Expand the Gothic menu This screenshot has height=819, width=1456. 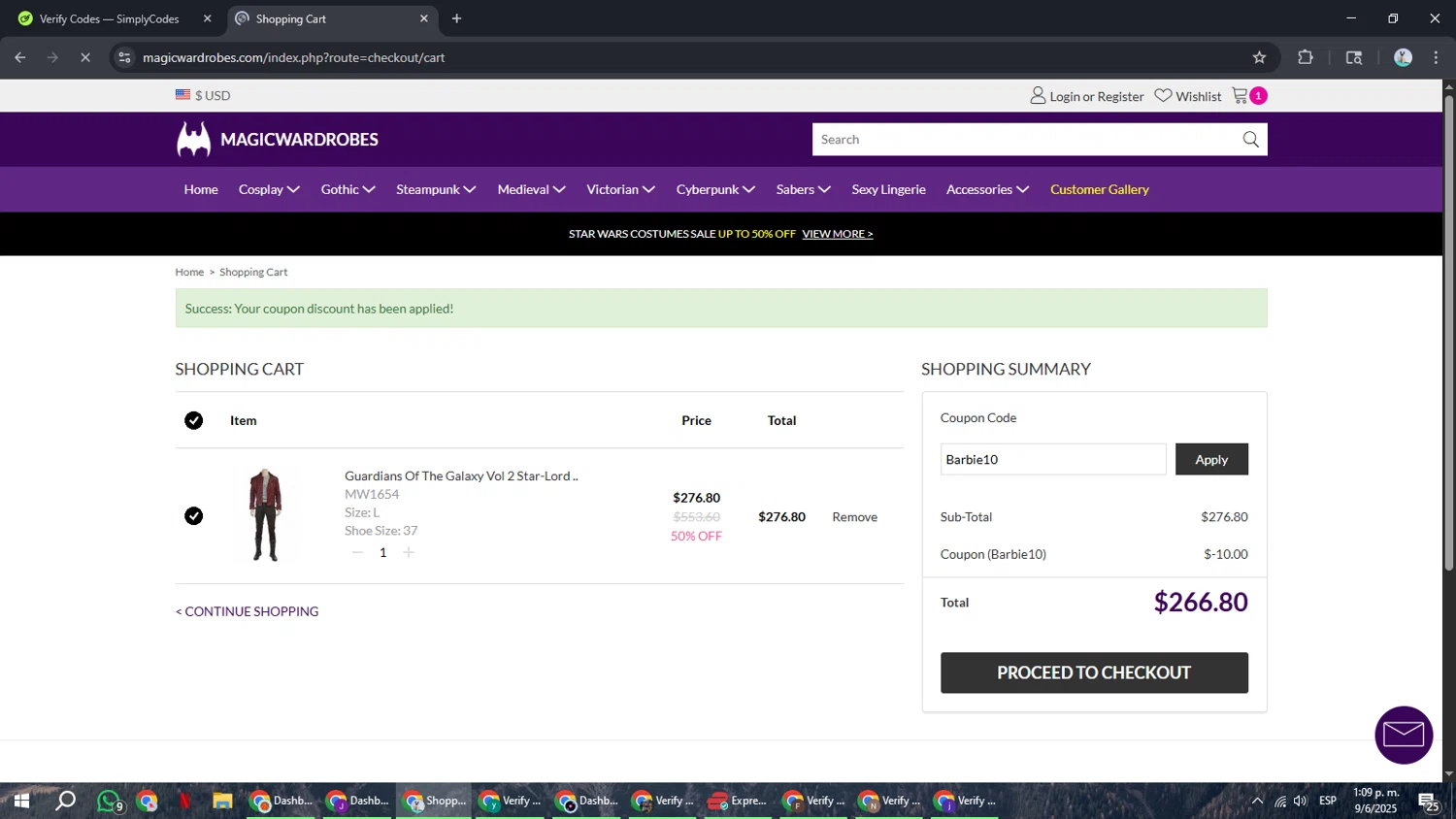click(x=348, y=189)
